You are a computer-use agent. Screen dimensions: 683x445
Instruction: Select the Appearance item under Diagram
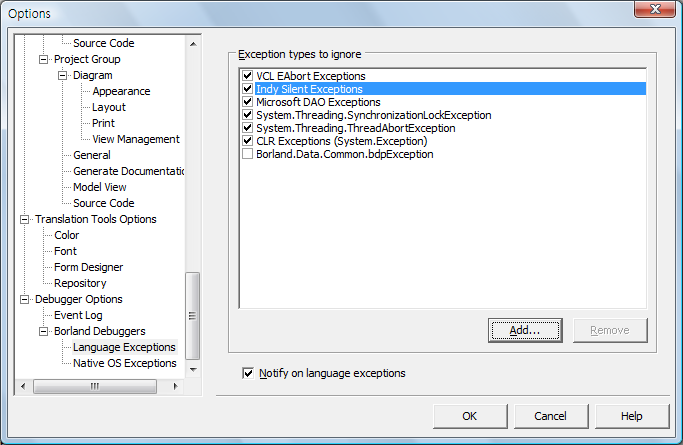(121, 91)
